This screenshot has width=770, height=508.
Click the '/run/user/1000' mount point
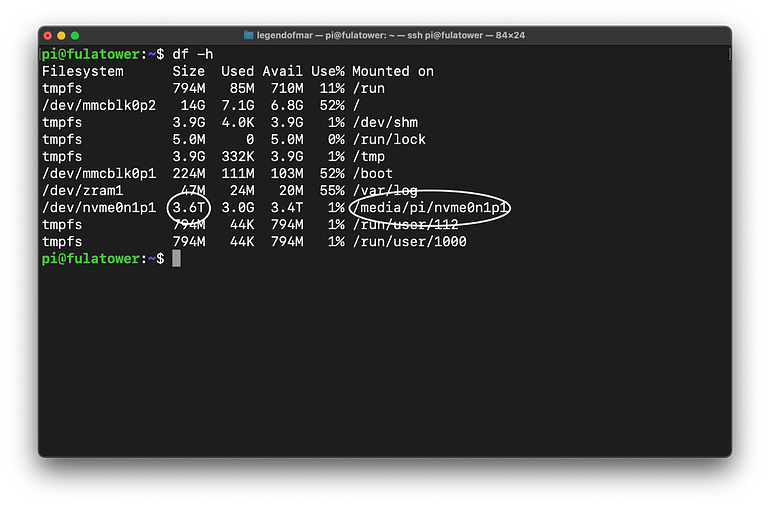(x=410, y=242)
